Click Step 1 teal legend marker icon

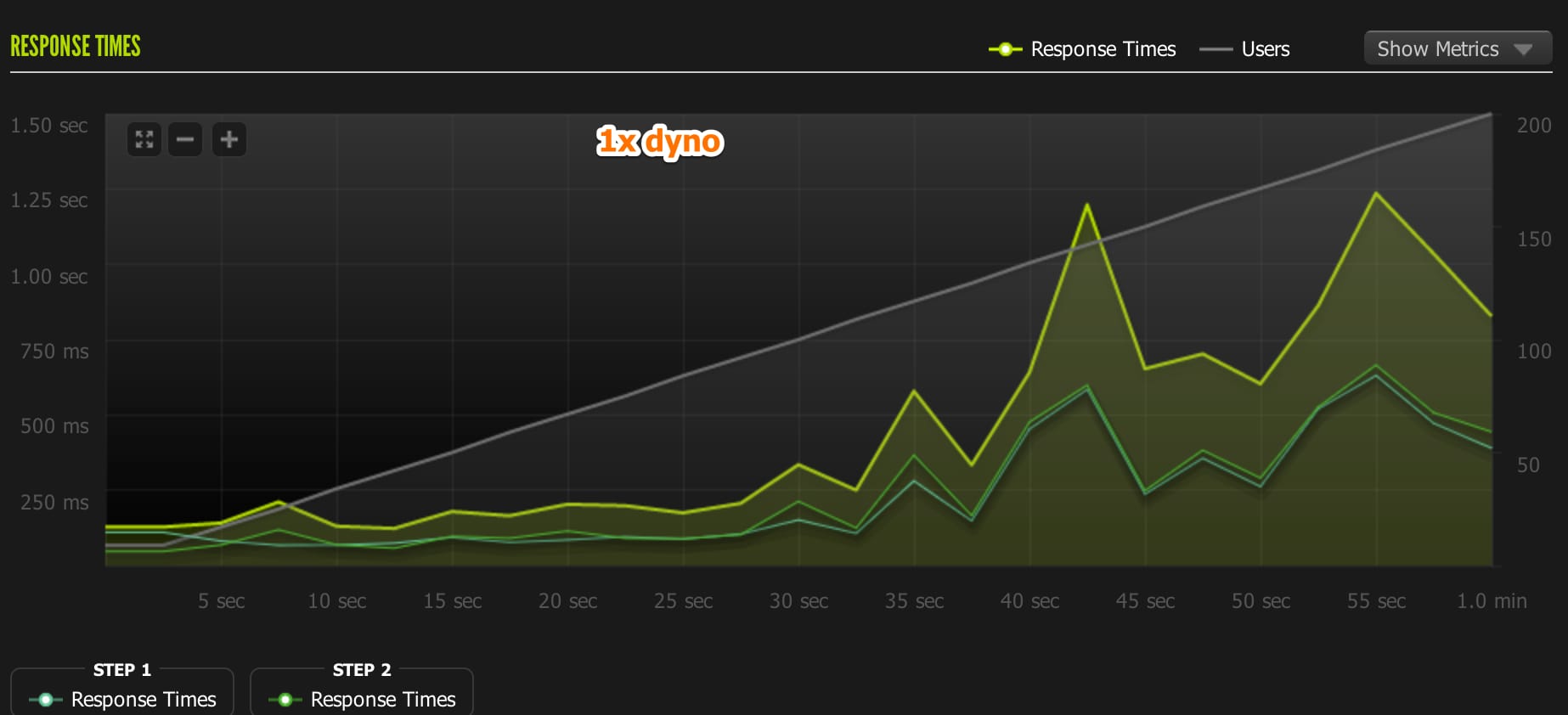point(46,700)
